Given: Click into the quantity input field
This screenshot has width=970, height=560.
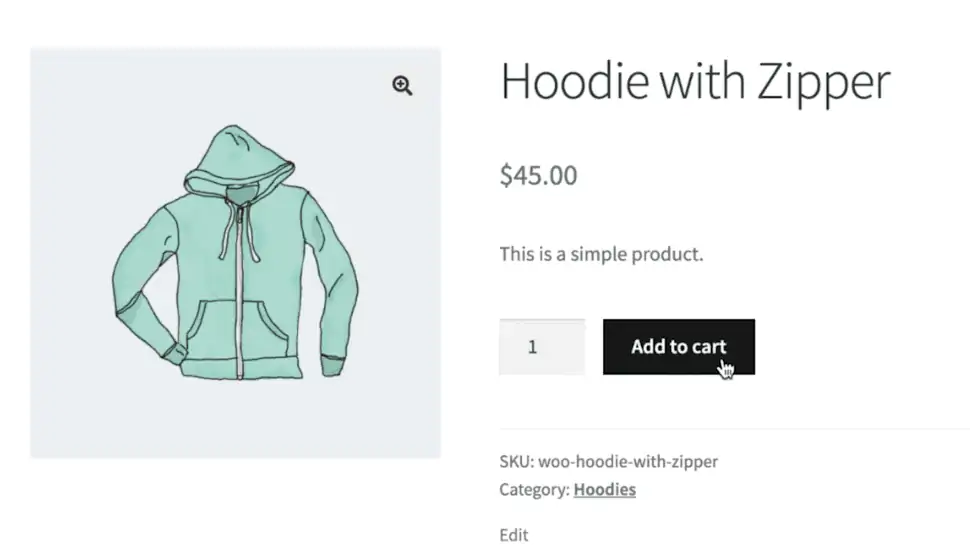Looking at the screenshot, I should pyautogui.click(x=542, y=347).
